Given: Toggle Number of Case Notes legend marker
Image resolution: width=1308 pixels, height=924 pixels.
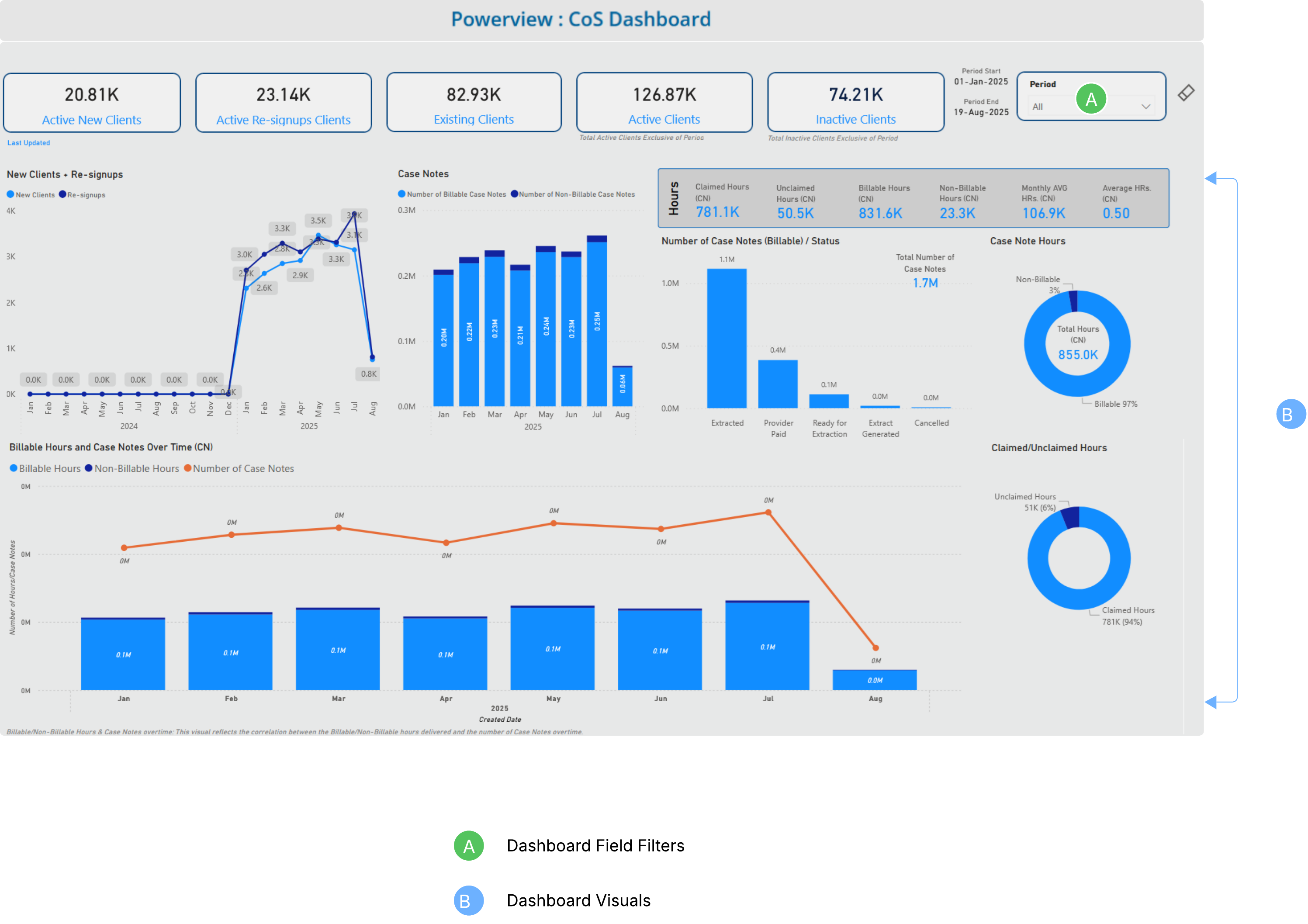Looking at the screenshot, I should pos(187,468).
